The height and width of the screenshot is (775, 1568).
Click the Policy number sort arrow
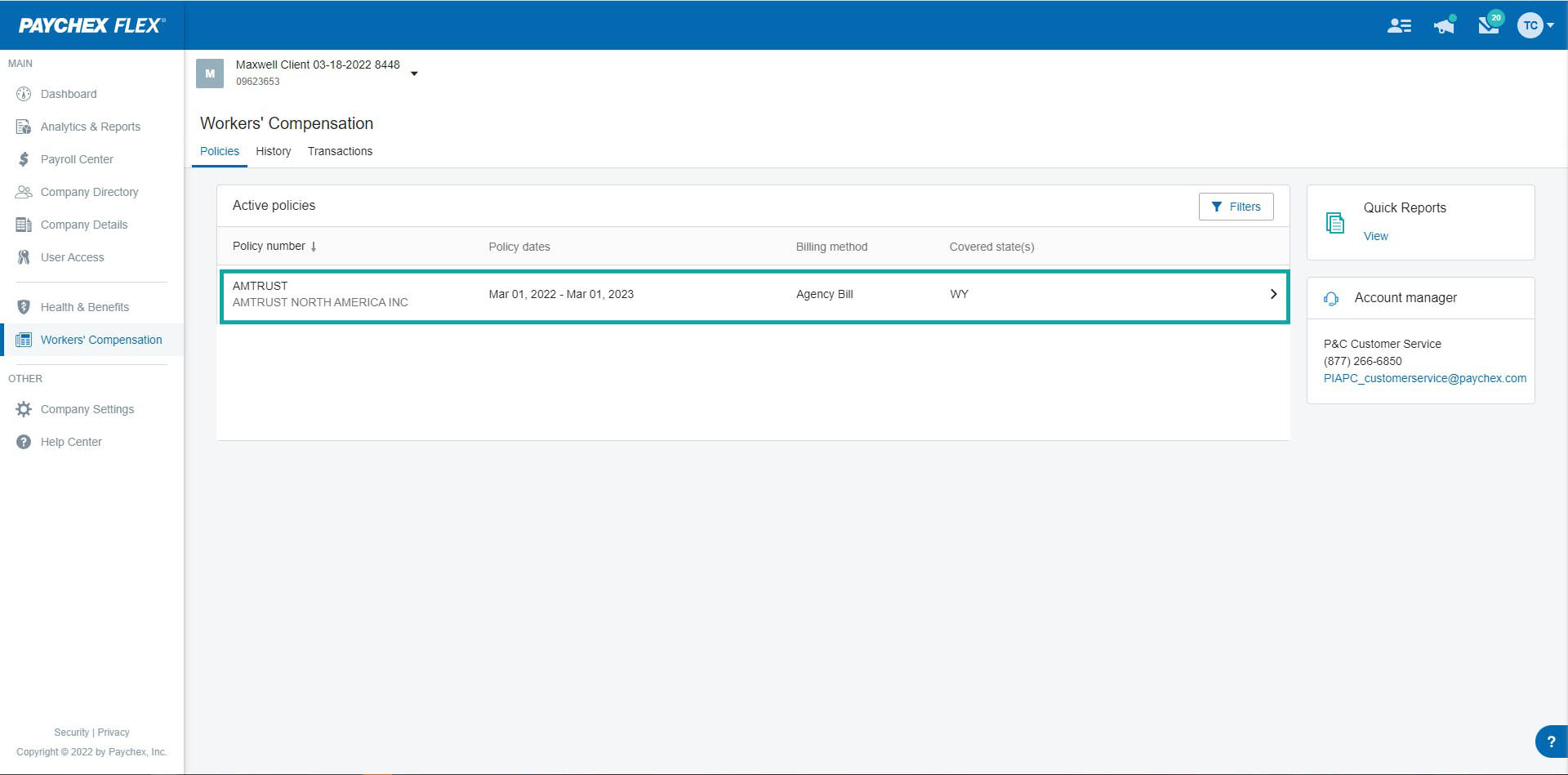314,247
